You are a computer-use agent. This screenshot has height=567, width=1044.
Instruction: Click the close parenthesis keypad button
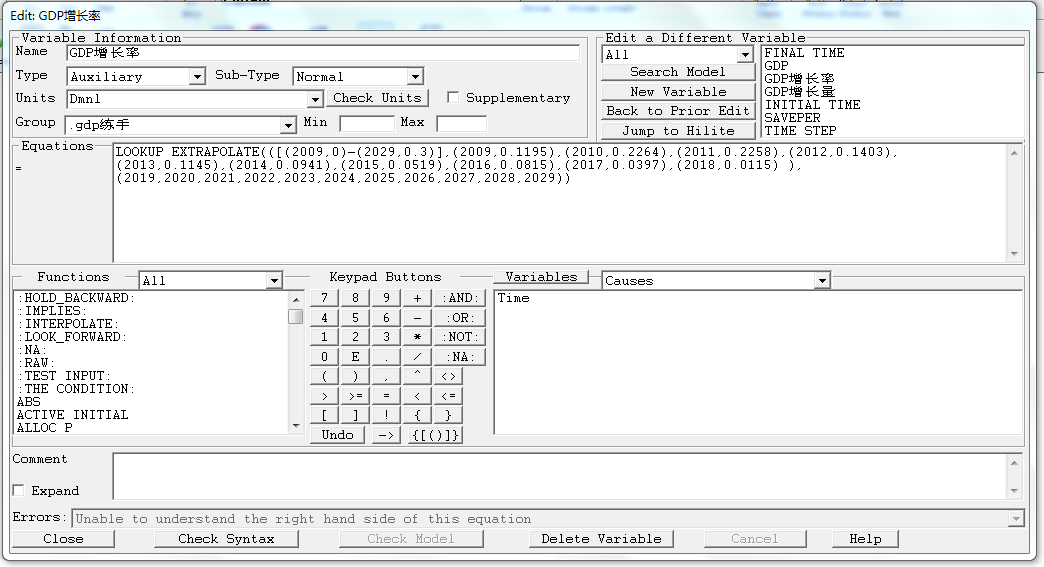click(x=356, y=377)
